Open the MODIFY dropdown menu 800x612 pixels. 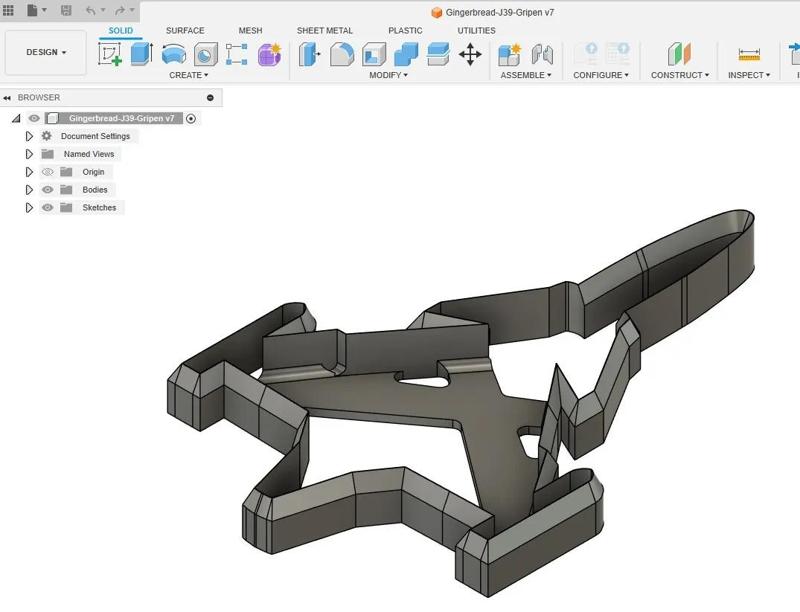390,74
